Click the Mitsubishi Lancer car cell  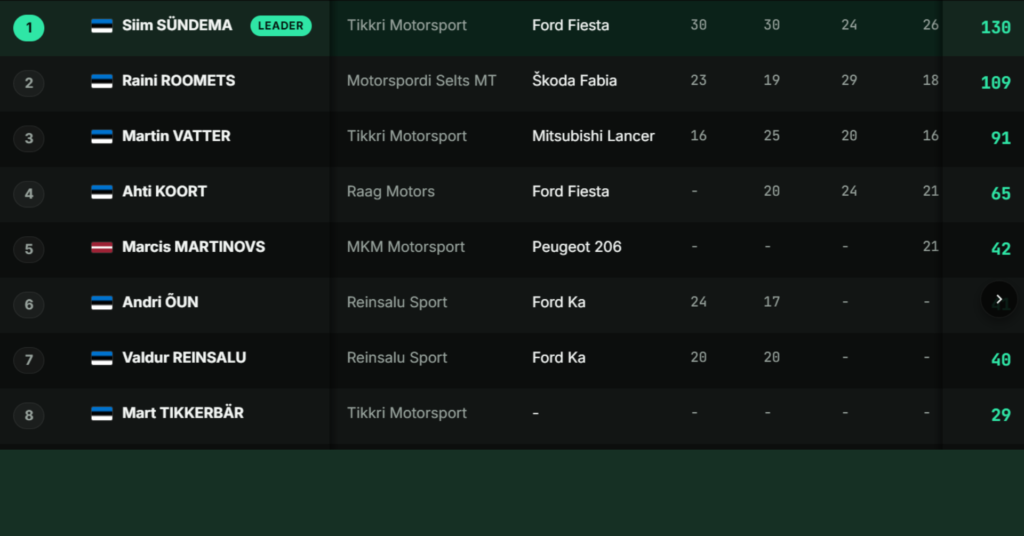[x=593, y=136]
